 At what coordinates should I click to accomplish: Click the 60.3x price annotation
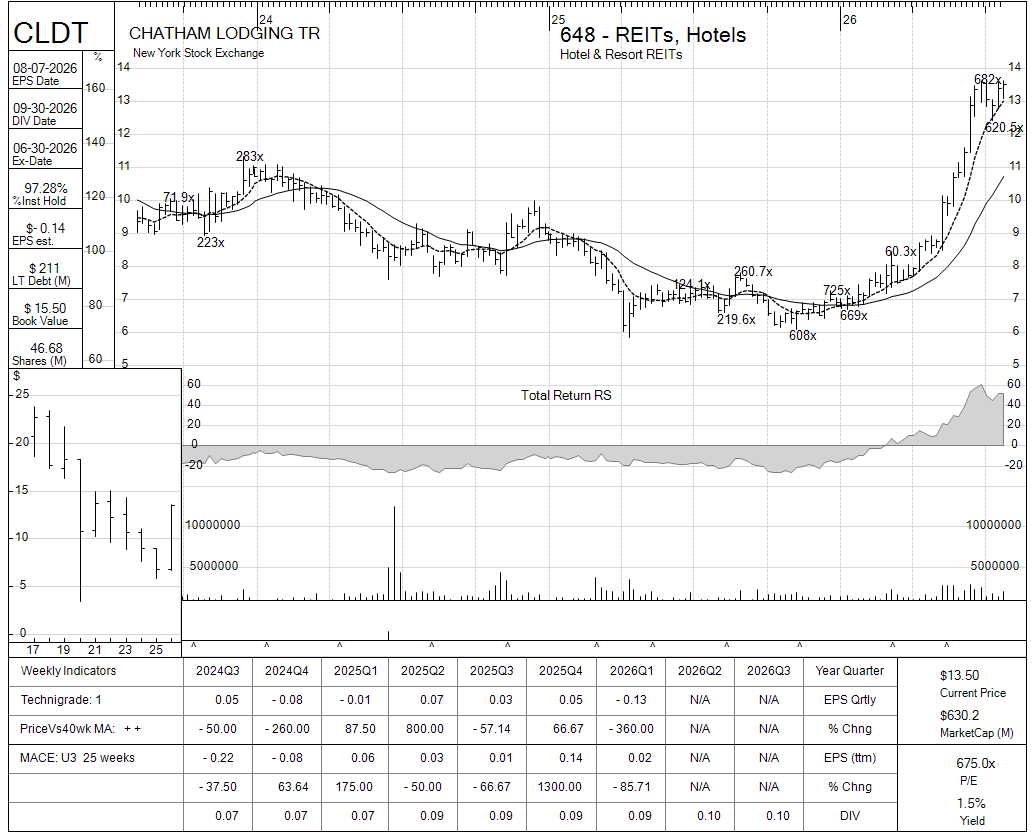click(900, 251)
